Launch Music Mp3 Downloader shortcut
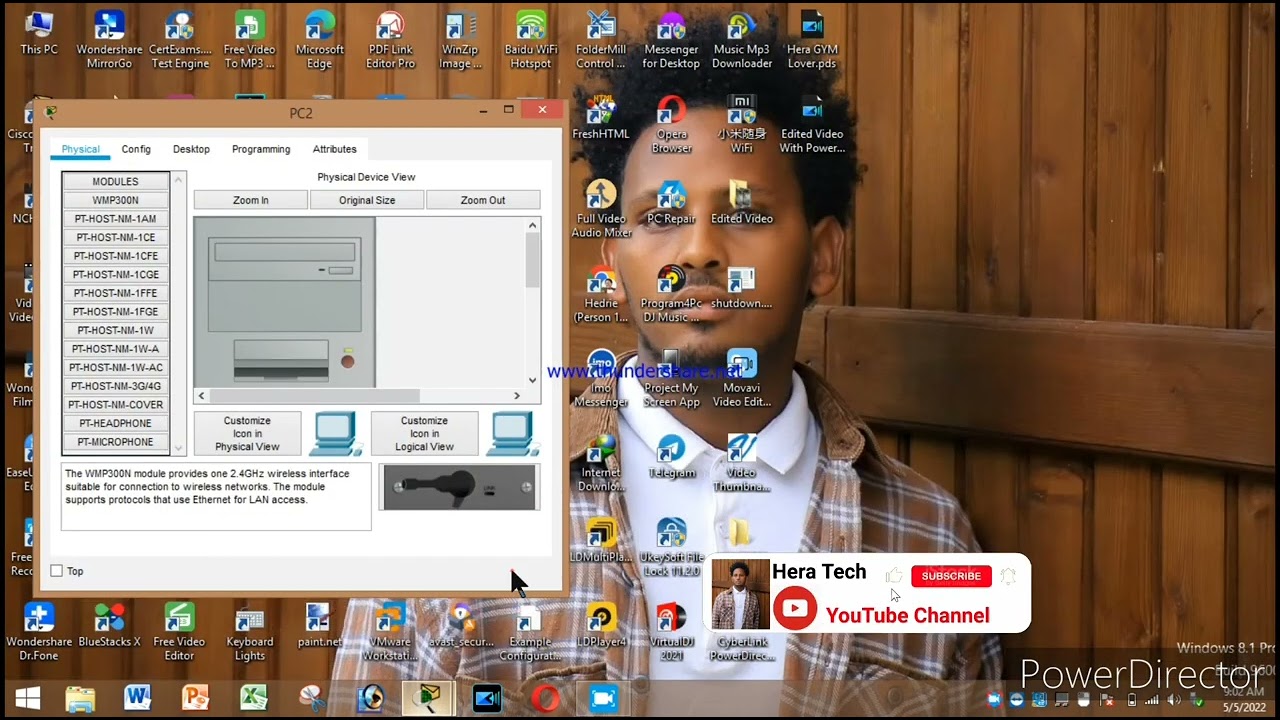The height and width of the screenshot is (720, 1280). pos(742,40)
